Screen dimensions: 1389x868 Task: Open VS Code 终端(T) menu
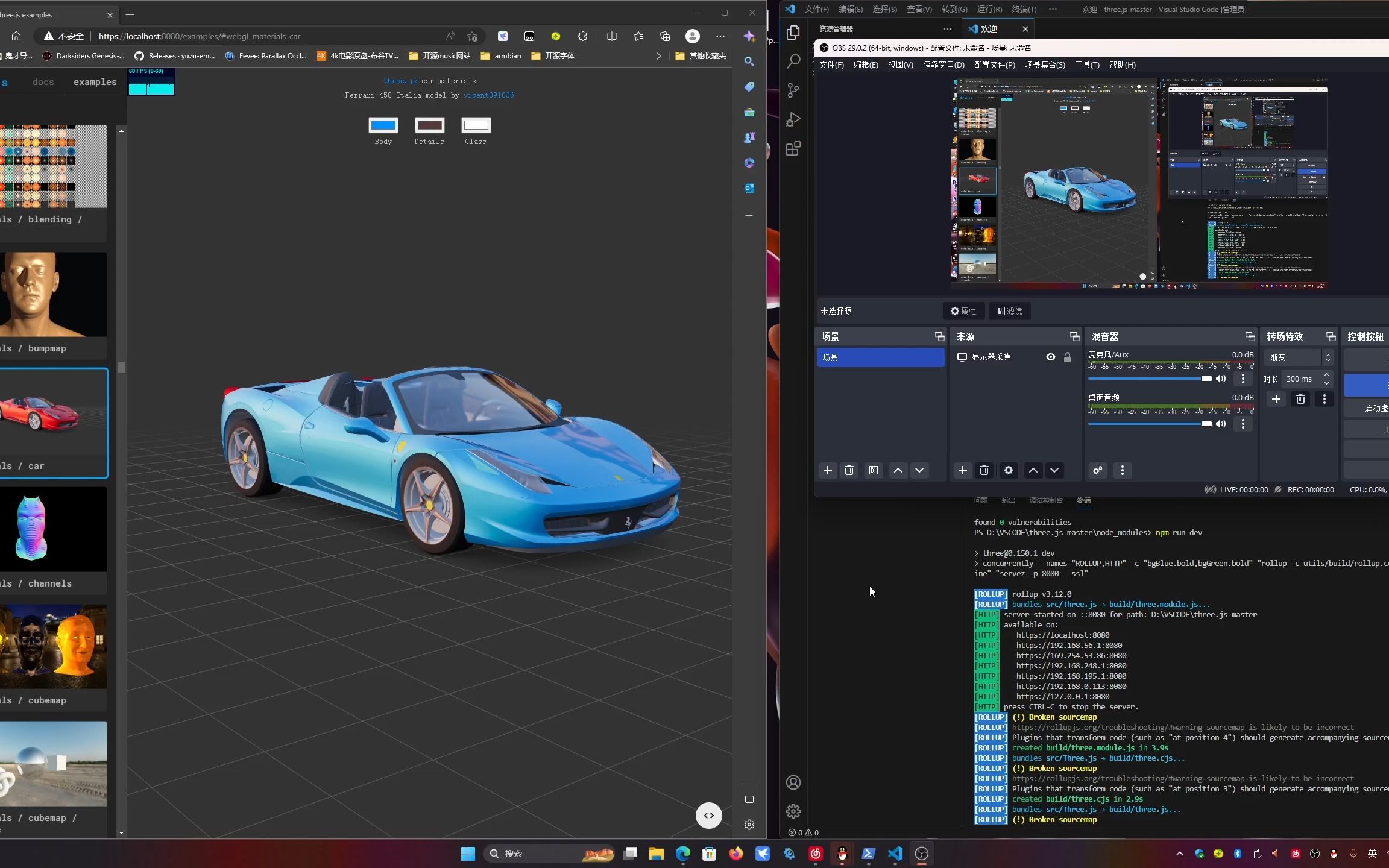1024,9
